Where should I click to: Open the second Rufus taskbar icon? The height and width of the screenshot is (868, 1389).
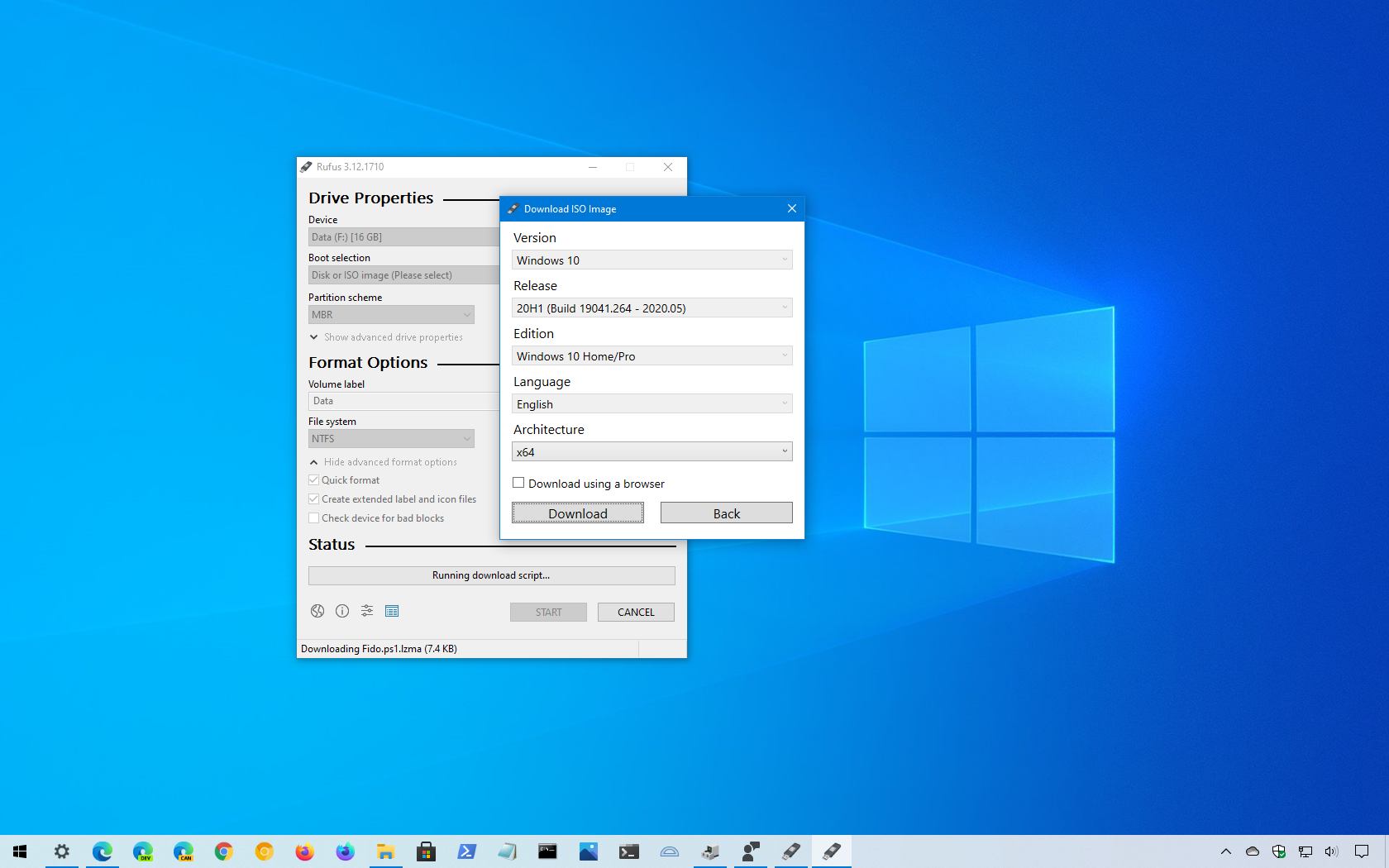pyautogui.click(x=790, y=851)
